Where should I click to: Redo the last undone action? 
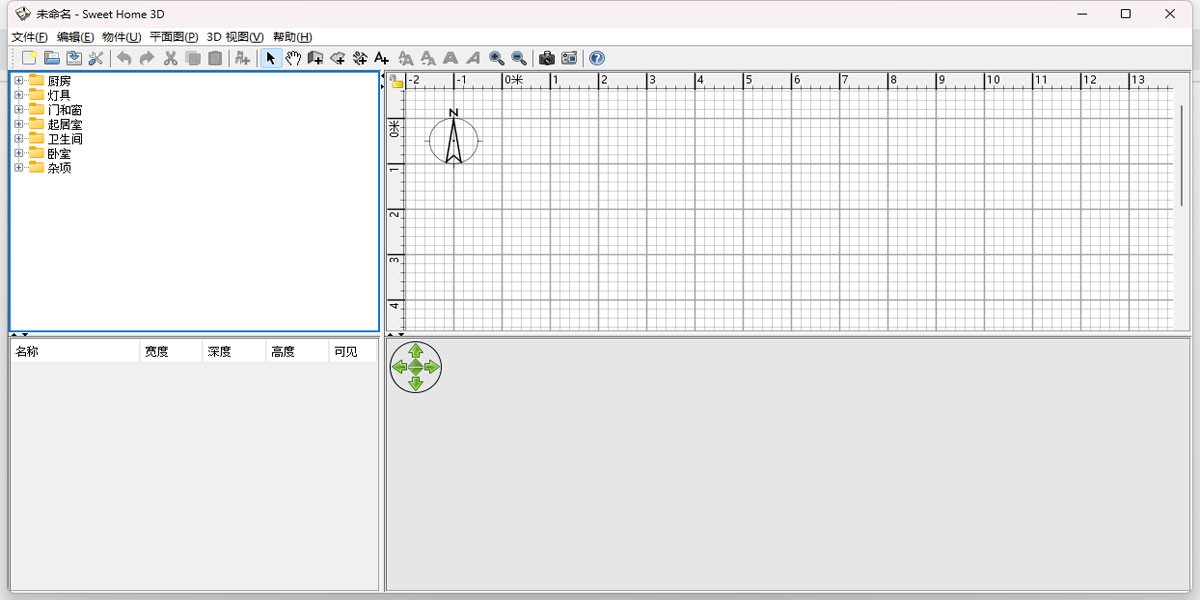click(x=147, y=58)
